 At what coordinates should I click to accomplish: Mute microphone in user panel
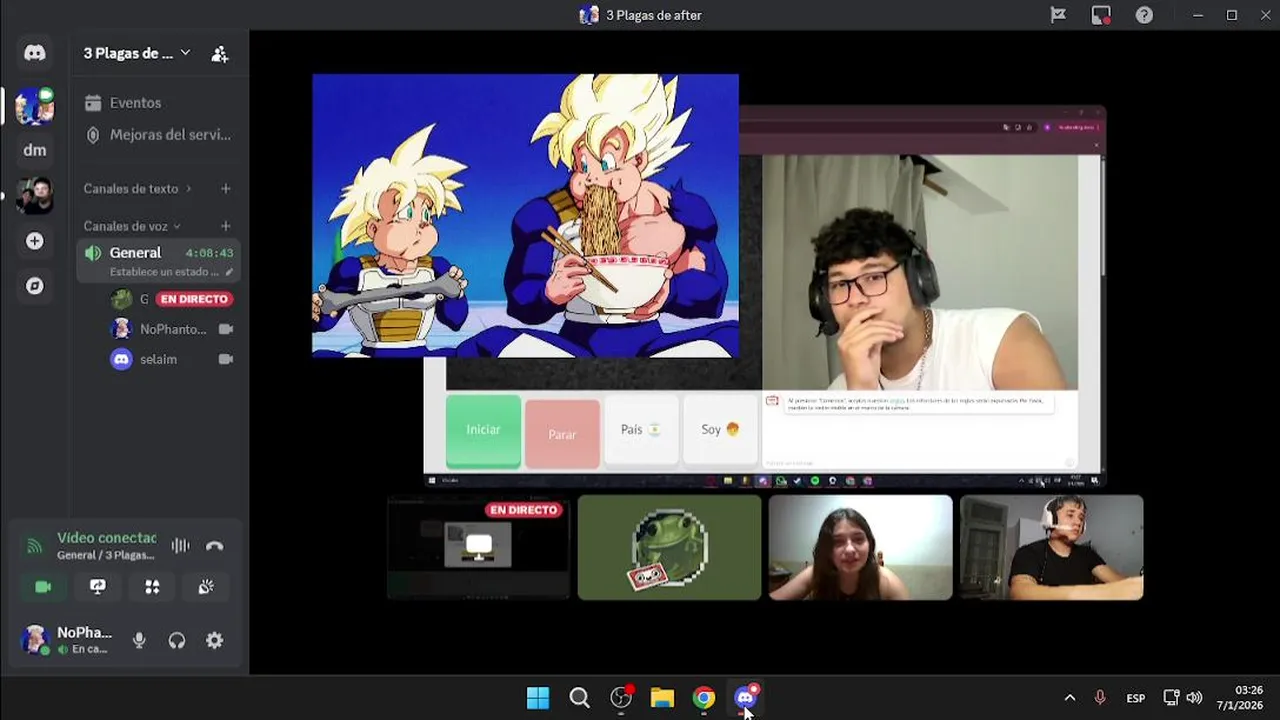pyautogui.click(x=139, y=641)
